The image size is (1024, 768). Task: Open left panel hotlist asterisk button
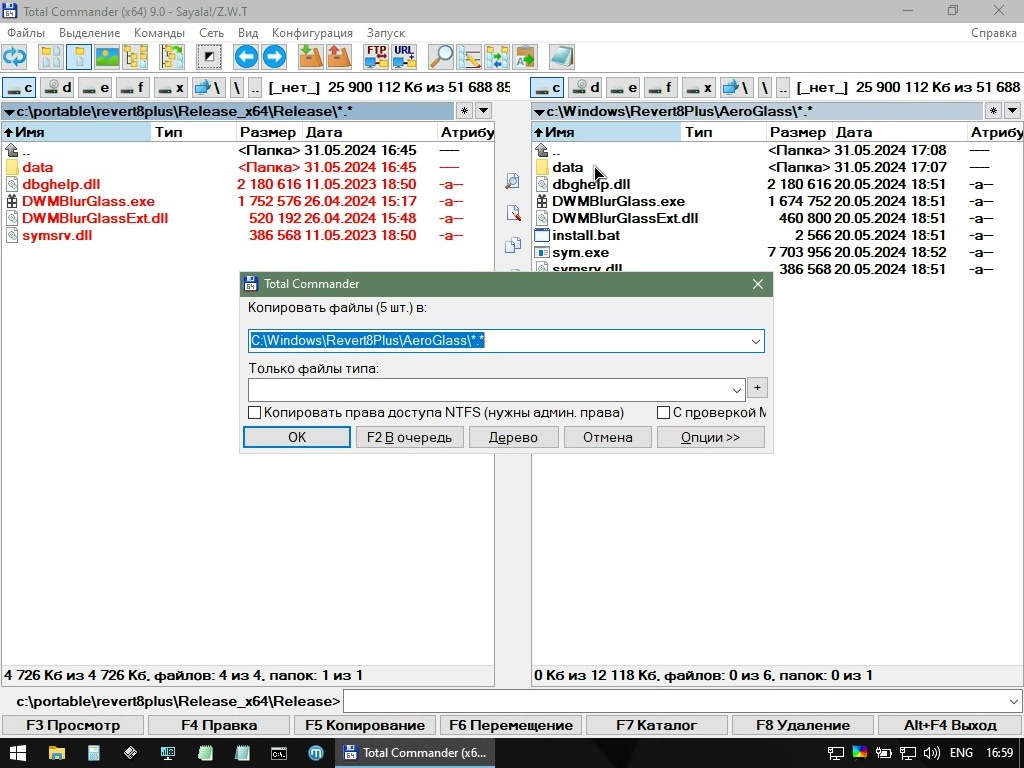[464, 111]
